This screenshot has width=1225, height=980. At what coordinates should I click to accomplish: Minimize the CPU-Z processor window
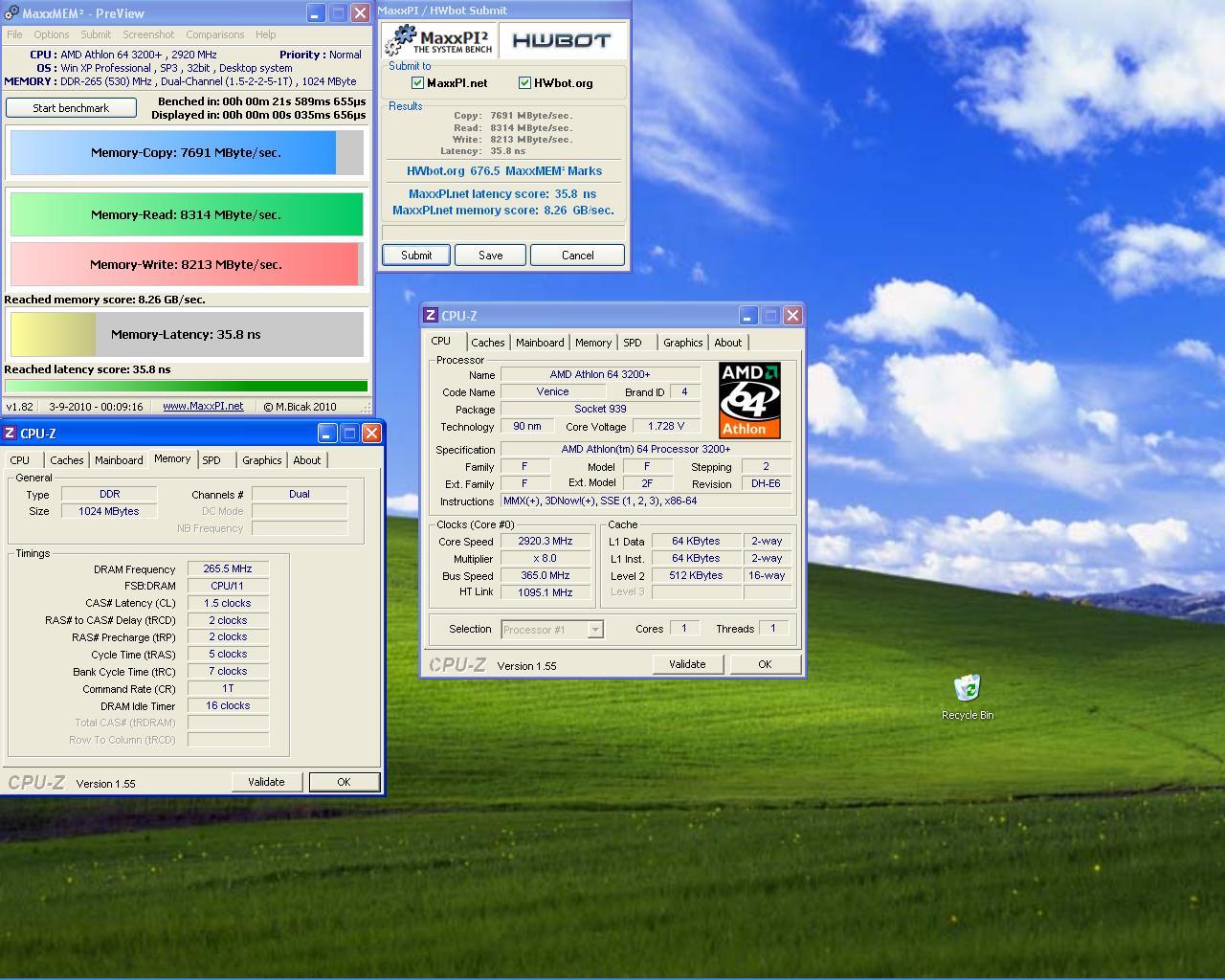(x=748, y=315)
